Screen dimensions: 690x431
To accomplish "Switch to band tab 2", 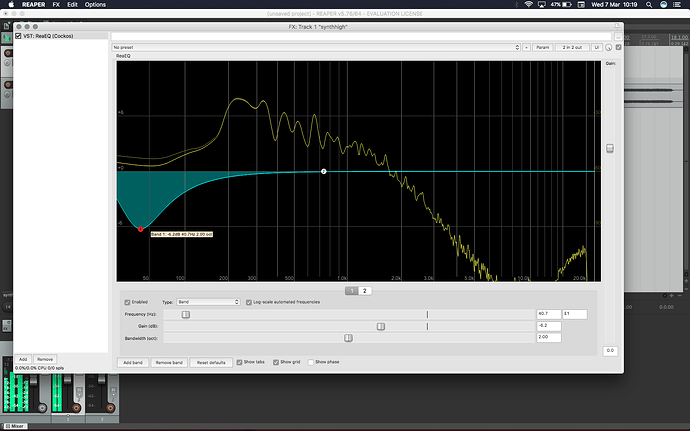I will (364, 291).
